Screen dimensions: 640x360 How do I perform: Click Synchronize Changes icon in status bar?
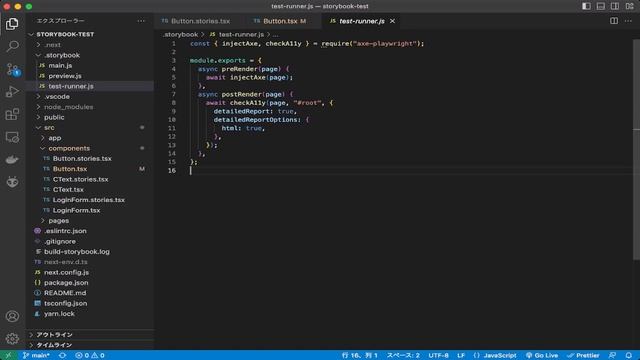pyautogui.click(x=62, y=355)
